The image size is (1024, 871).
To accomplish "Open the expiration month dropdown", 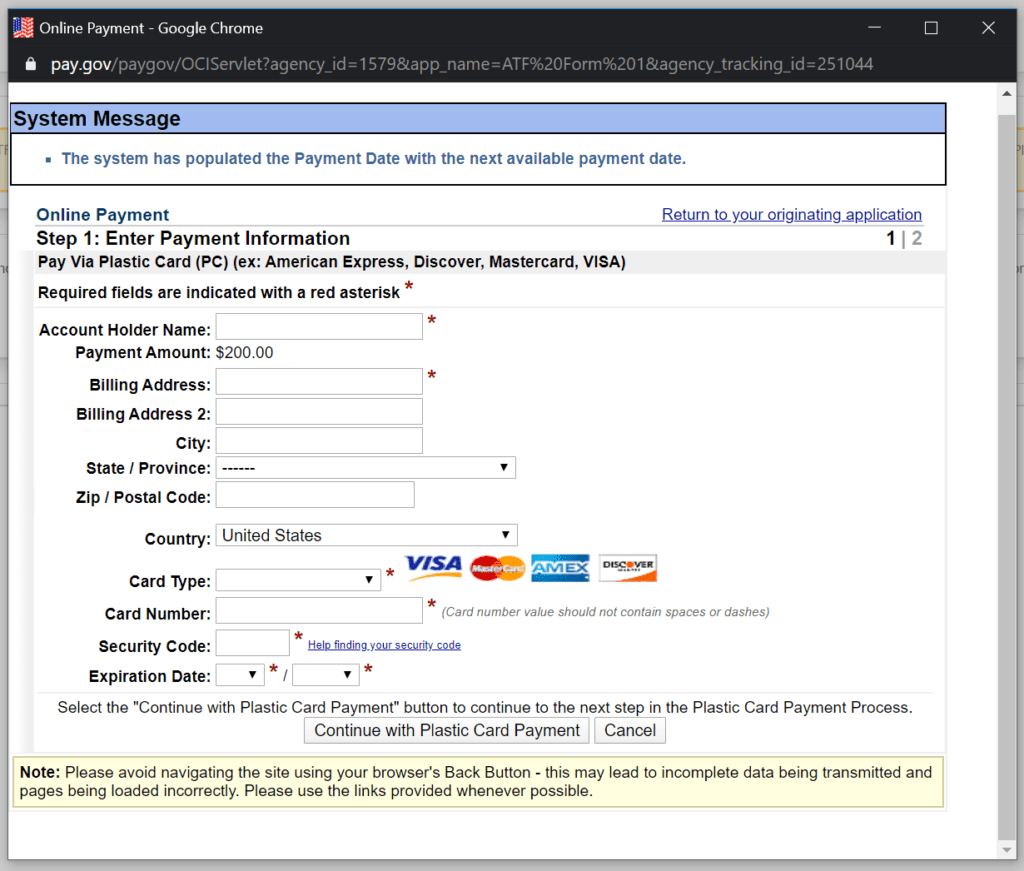I will pyautogui.click(x=240, y=674).
